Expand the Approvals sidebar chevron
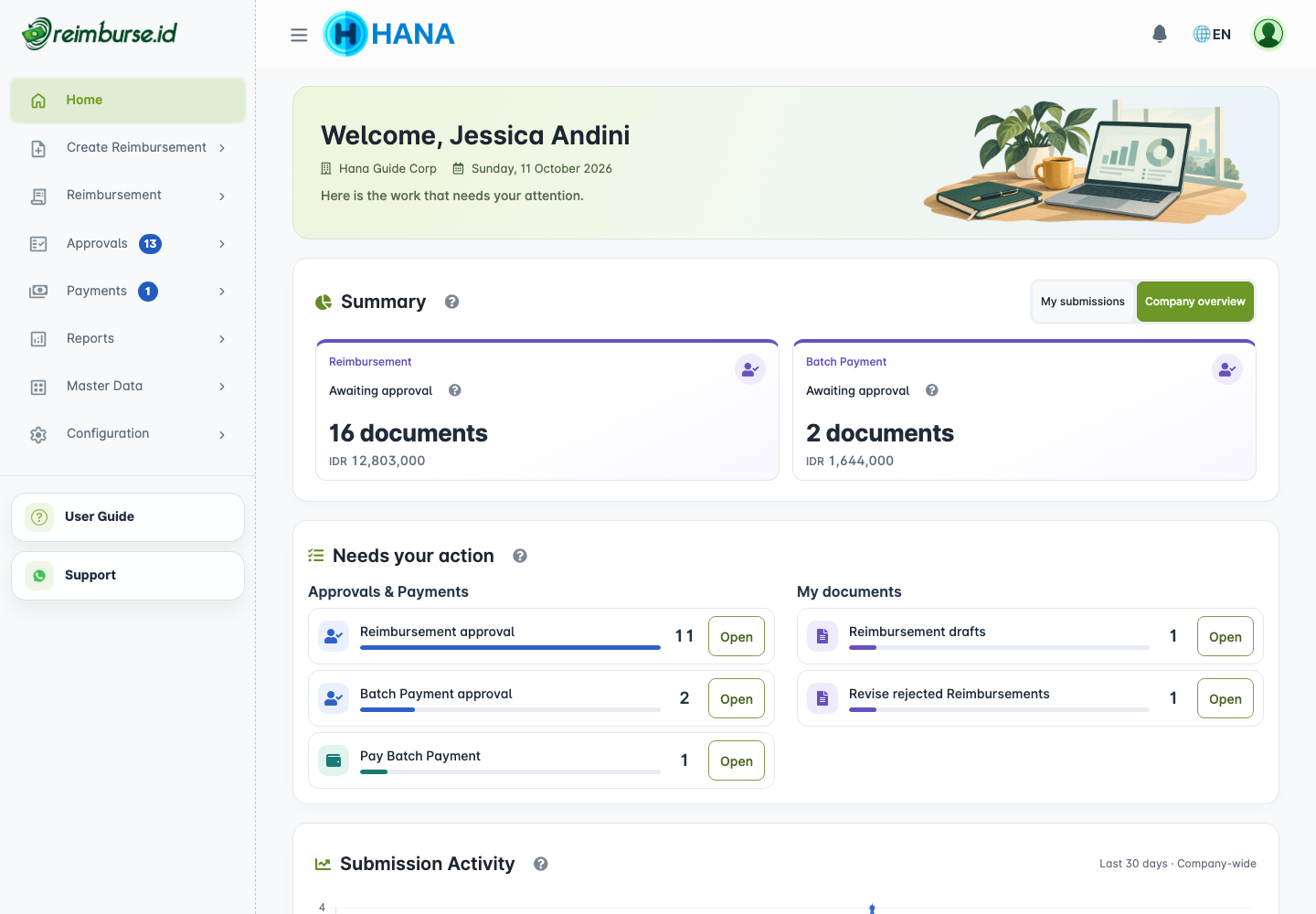This screenshot has width=1316, height=914. pyautogui.click(x=222, y=243)
